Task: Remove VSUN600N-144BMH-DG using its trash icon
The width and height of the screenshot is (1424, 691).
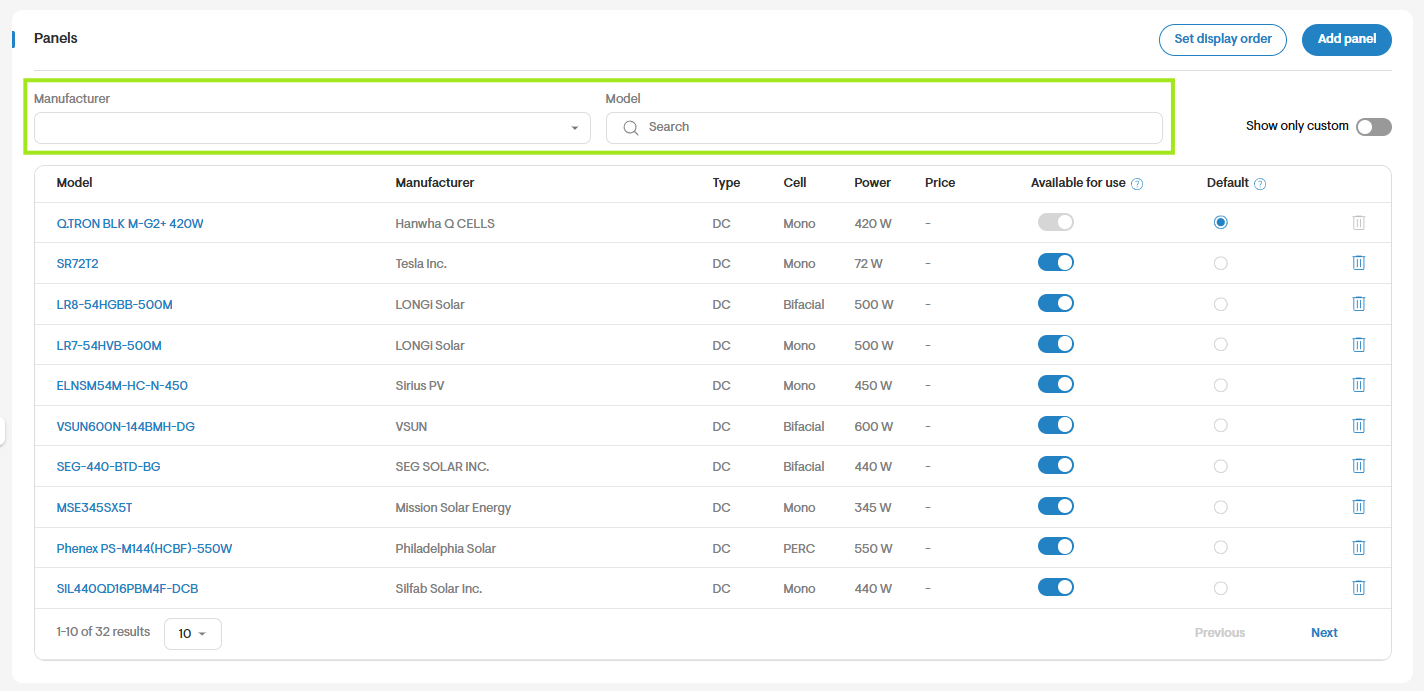Action: click(x=1358, y=426)
